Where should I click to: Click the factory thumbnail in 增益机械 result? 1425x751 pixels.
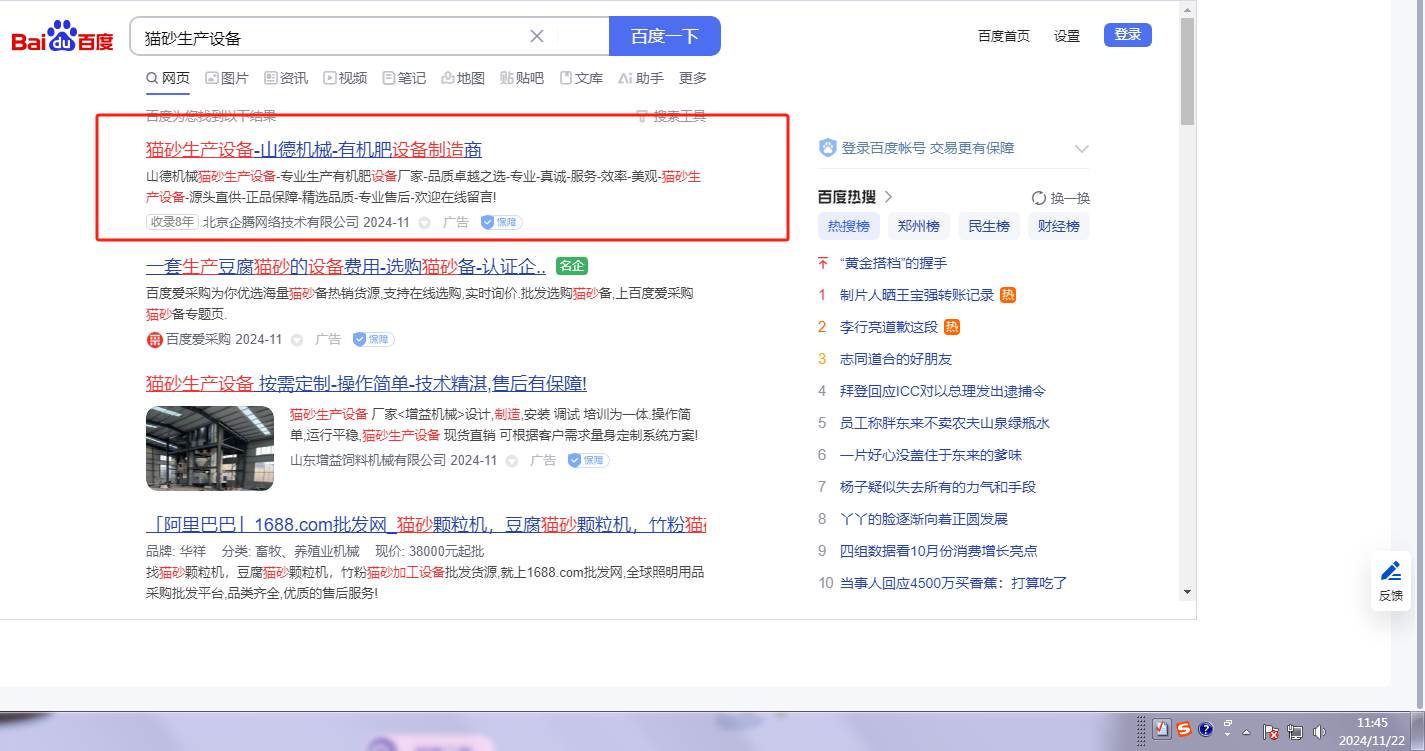pos(210,448)
